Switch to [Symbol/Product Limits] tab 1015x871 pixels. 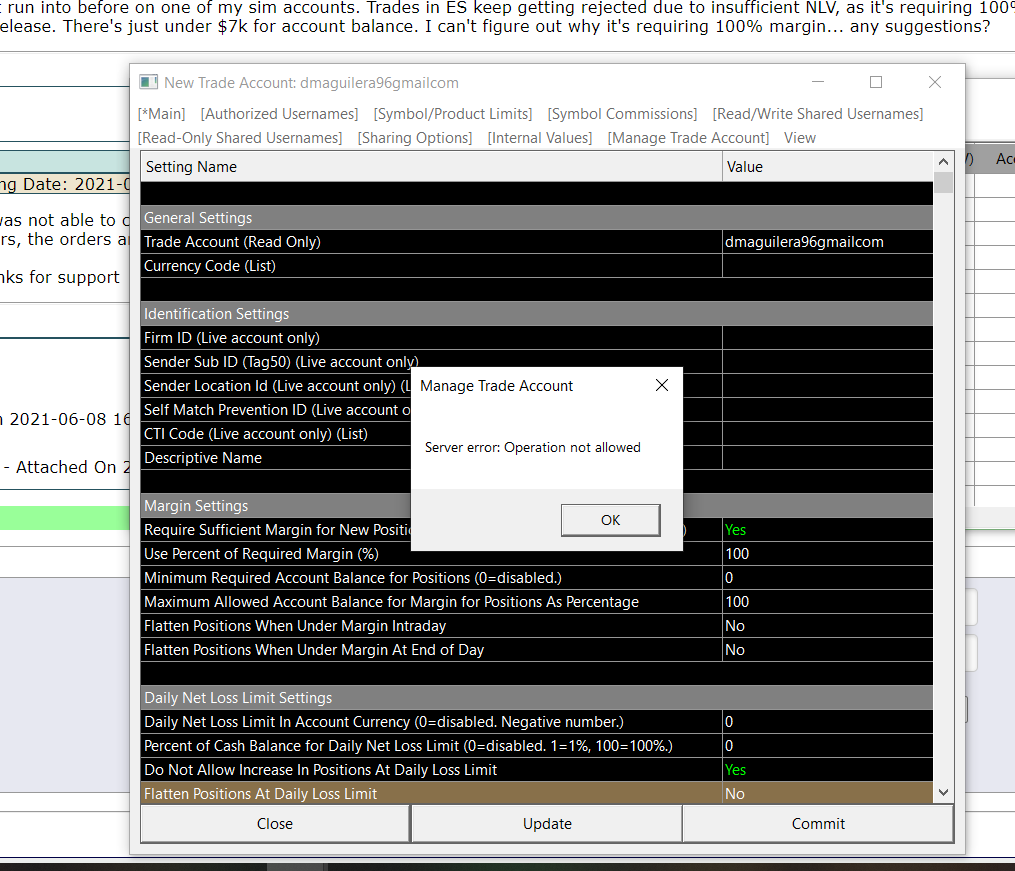click(453, 114)
